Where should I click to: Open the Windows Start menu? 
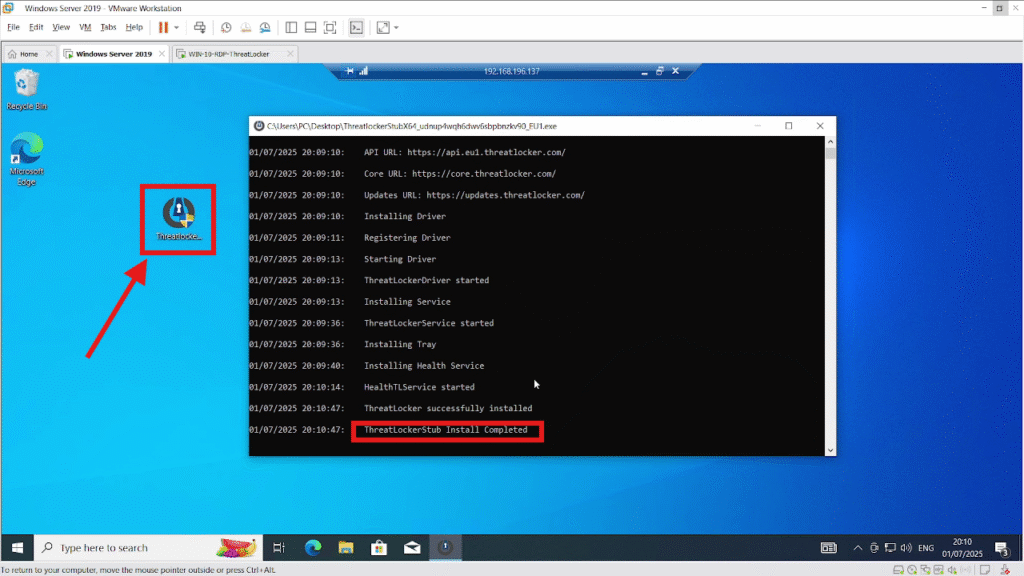click(x=17, y=548)
